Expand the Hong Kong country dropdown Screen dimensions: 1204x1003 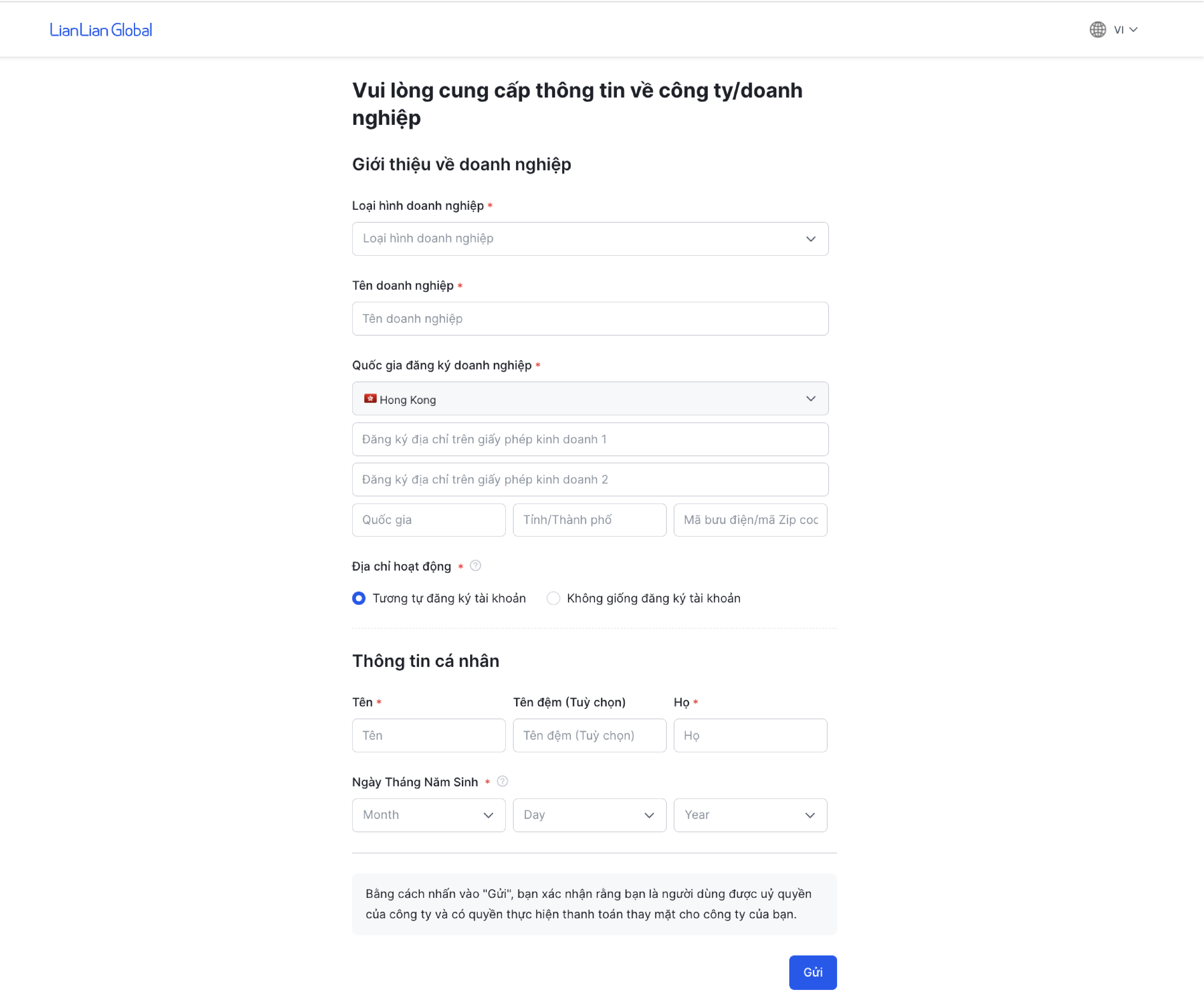590,399
